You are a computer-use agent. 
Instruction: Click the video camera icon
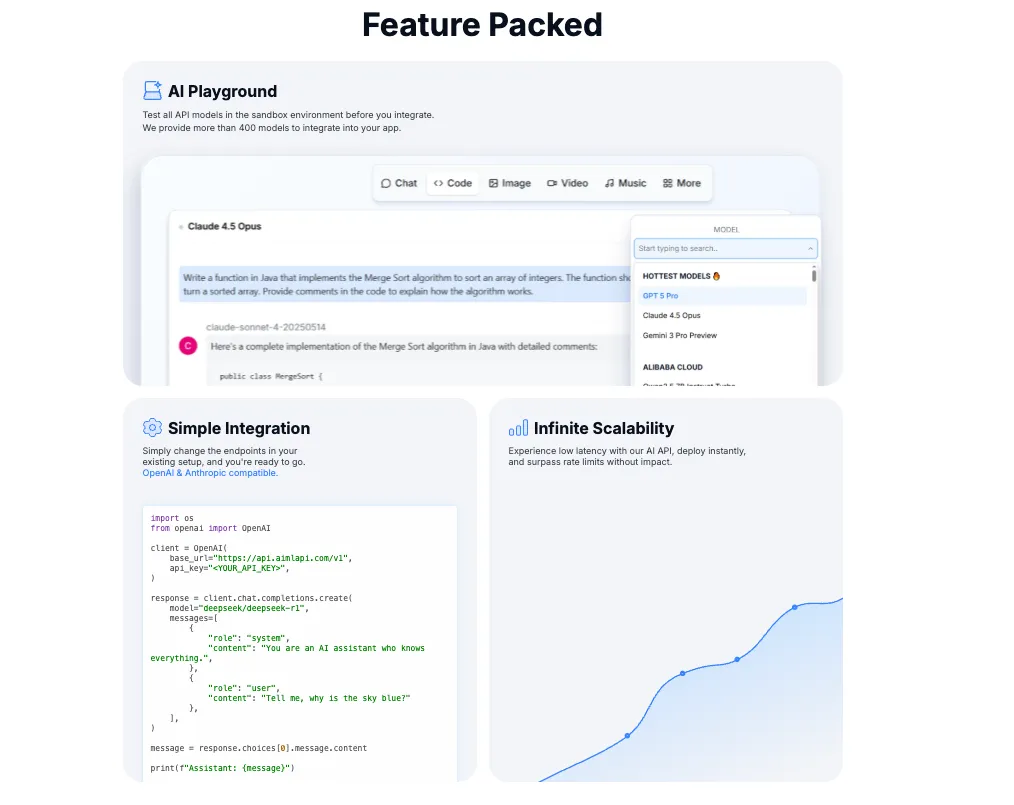(552, 183)
